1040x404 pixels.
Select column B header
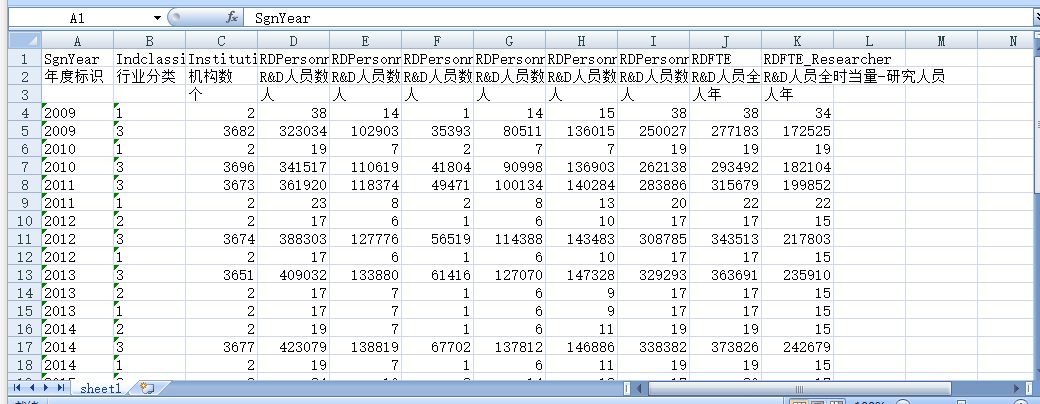point(149,41)
